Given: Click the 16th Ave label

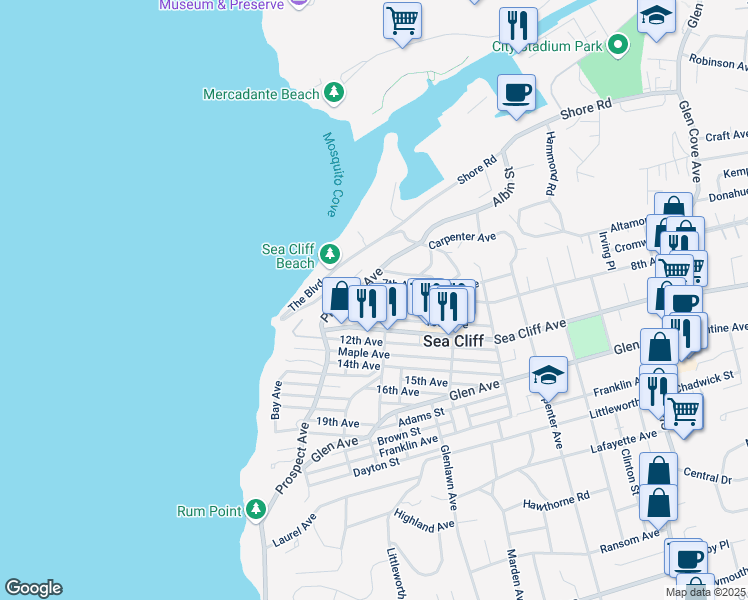Looking at the screenshot, I should (x=397, y=391).
